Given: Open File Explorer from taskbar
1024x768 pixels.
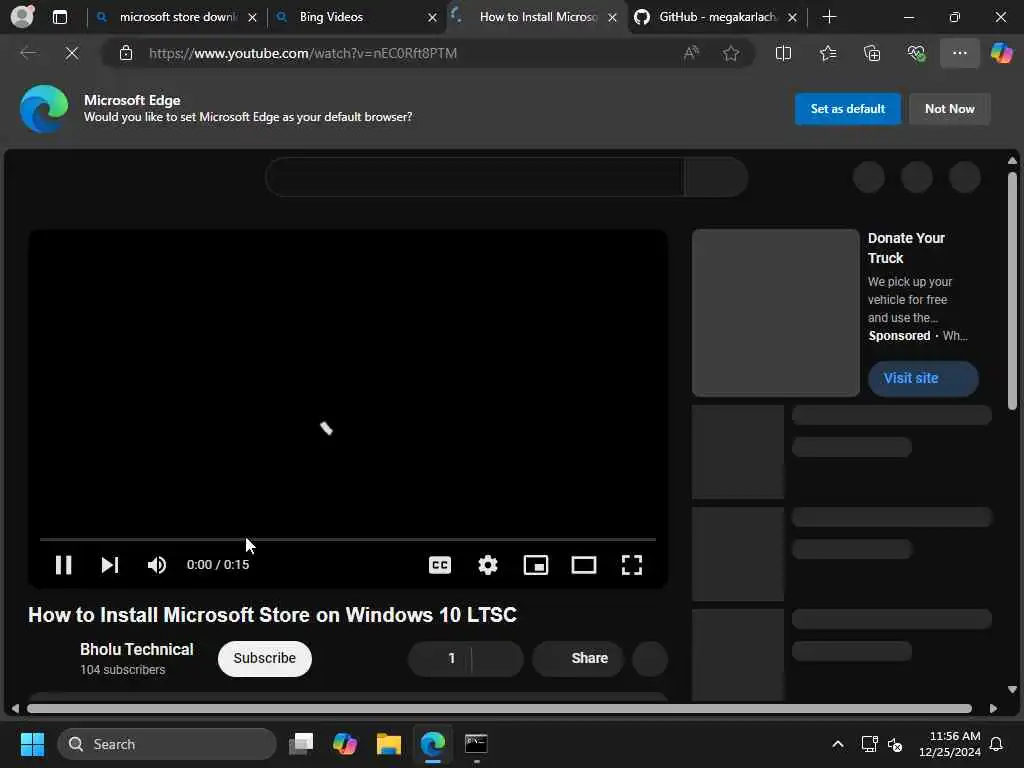Looking at the screenshot, I should pos(389,744).
